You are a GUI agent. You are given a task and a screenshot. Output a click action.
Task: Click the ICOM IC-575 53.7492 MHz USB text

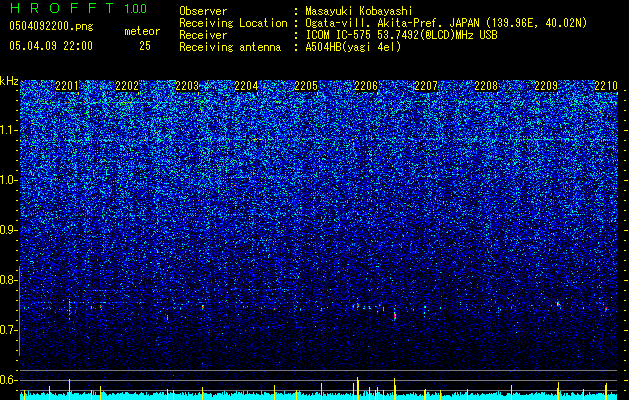click(401, 35)
